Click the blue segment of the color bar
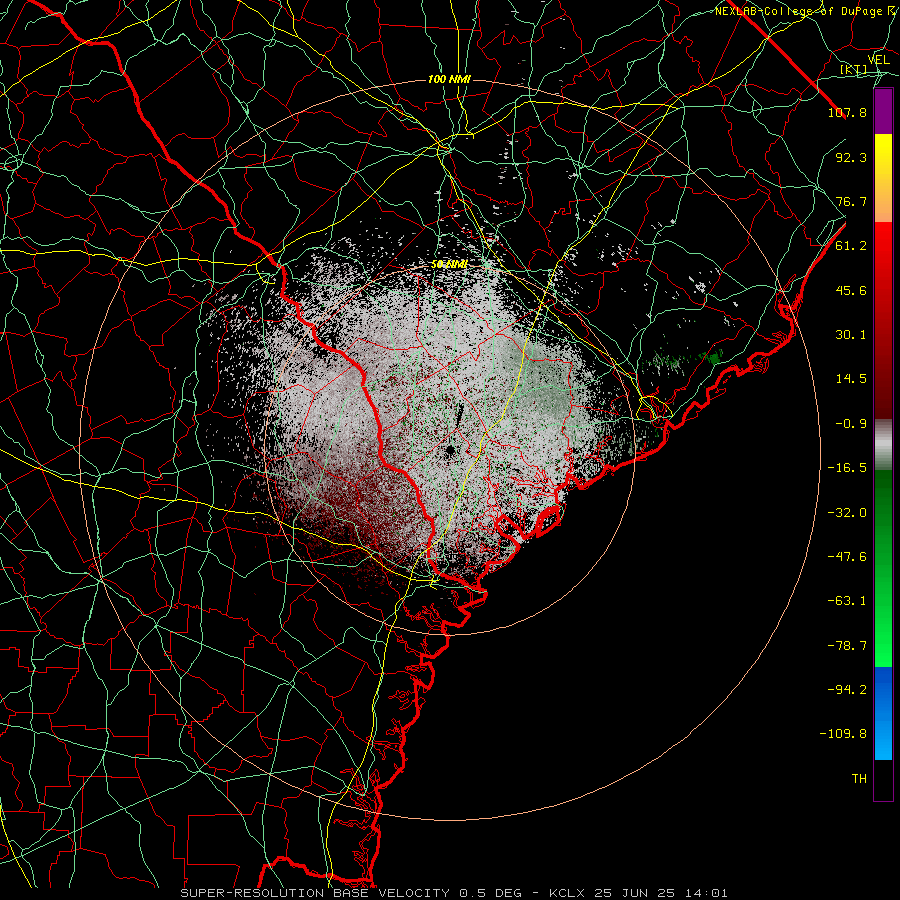Image resolution: width=900 pixels, height=900 pixels. [883, 713]
